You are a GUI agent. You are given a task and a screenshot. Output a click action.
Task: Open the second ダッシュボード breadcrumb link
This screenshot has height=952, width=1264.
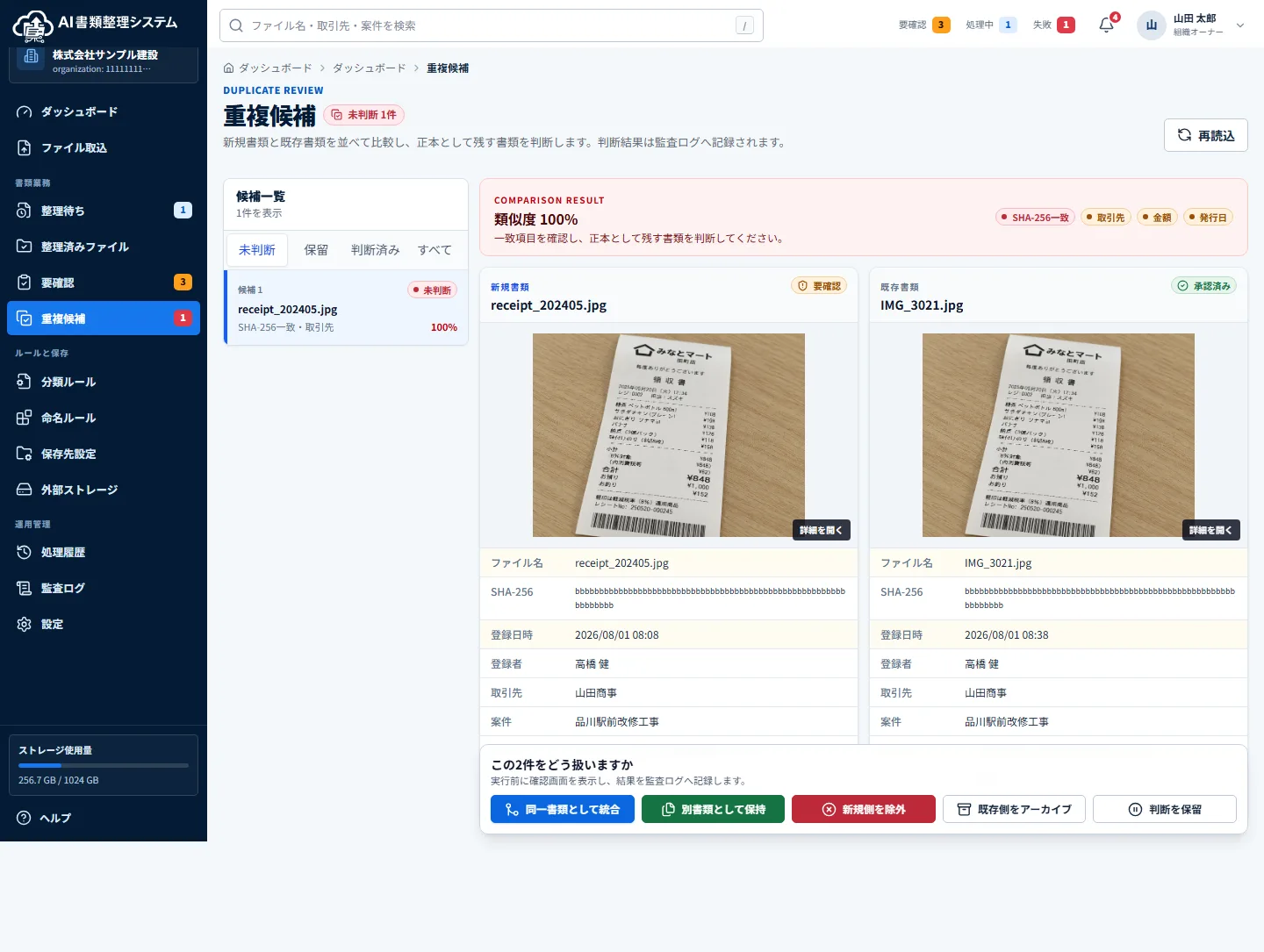[x=370, y=68]
